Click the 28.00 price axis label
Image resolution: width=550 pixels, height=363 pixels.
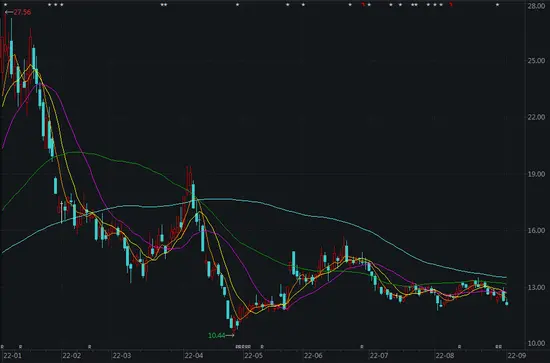(x=536, y=6)
